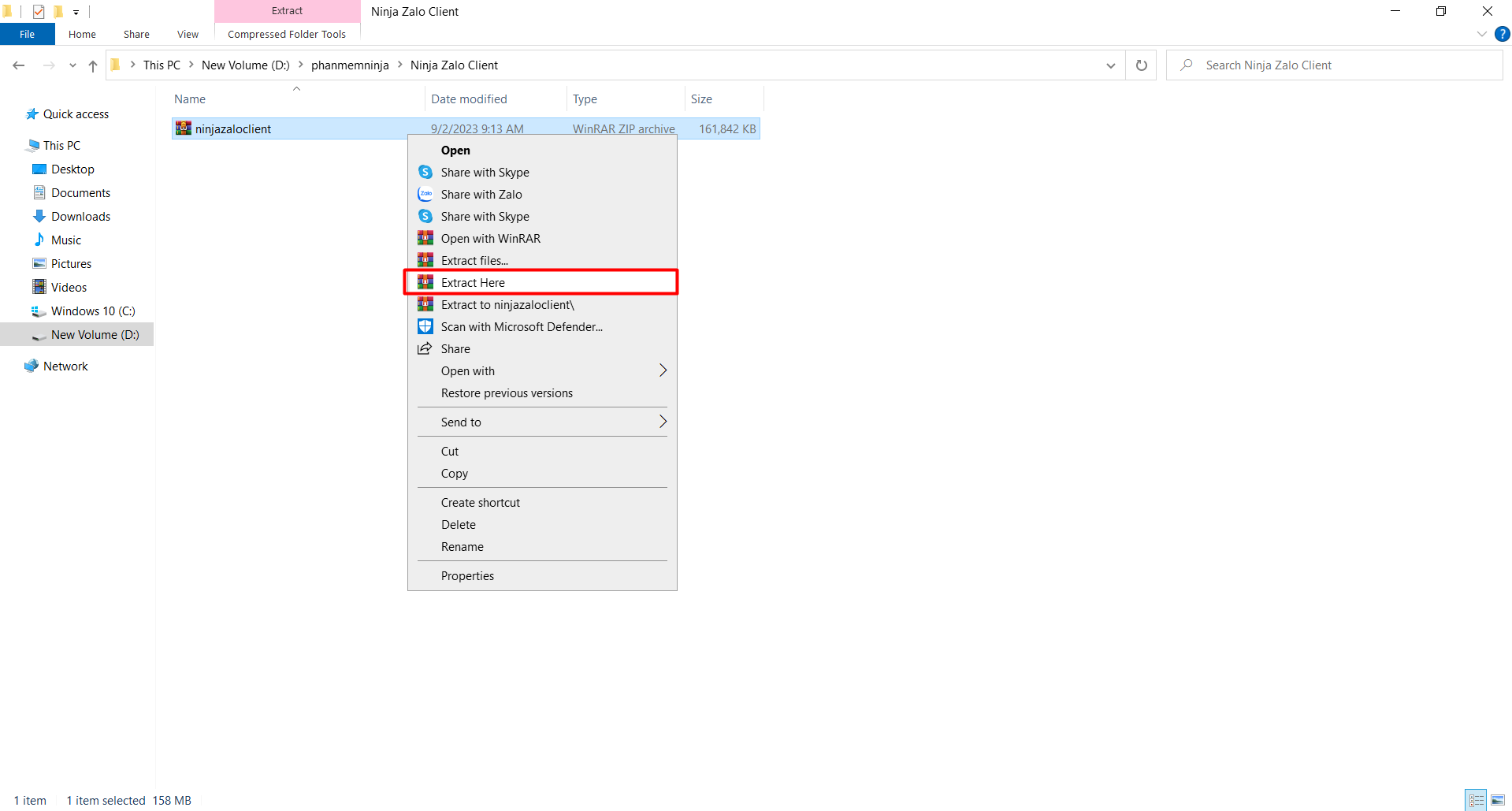Open Pictures folder in navigation pane

coord(71,263)
